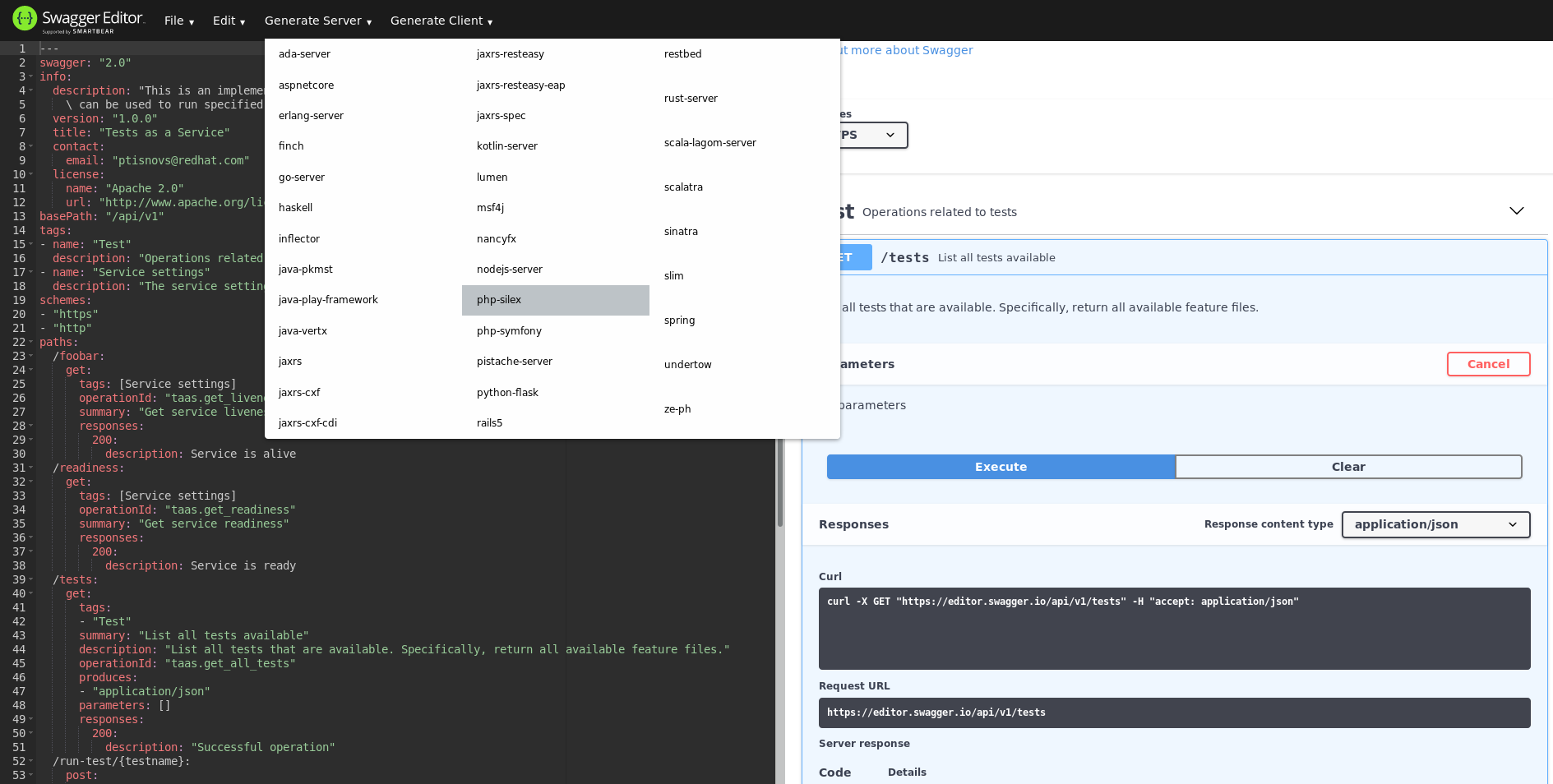Close the Generate Server menu
The image size is (1553, 784).
point(318,21)
